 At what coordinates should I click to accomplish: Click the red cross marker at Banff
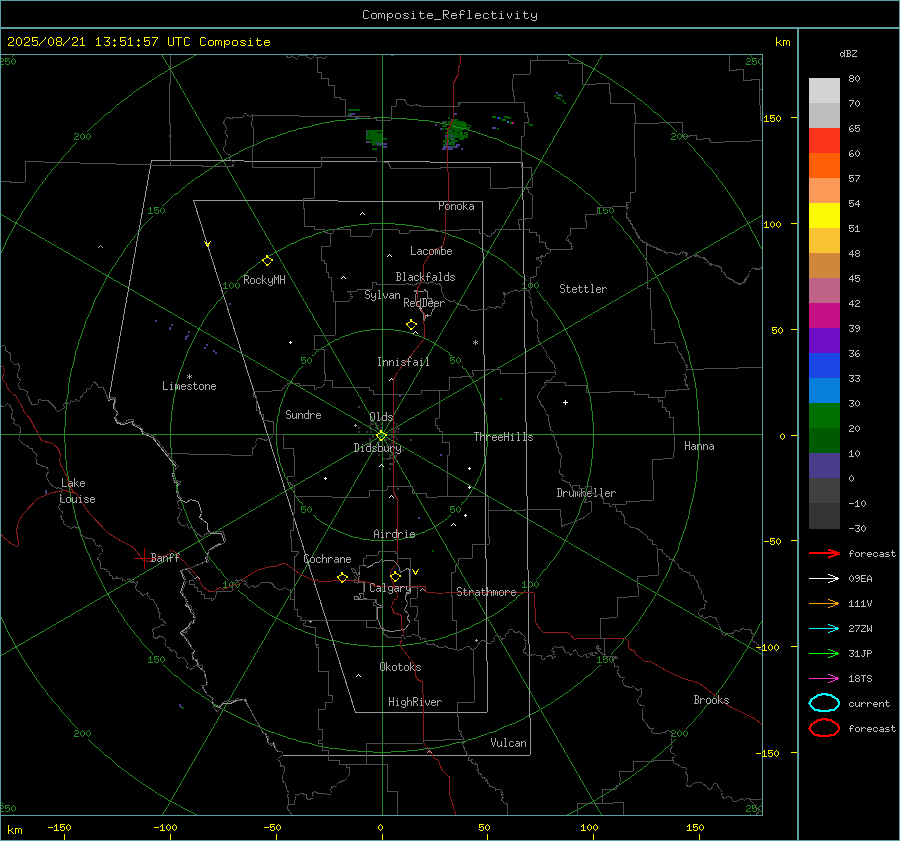(143, 557)
